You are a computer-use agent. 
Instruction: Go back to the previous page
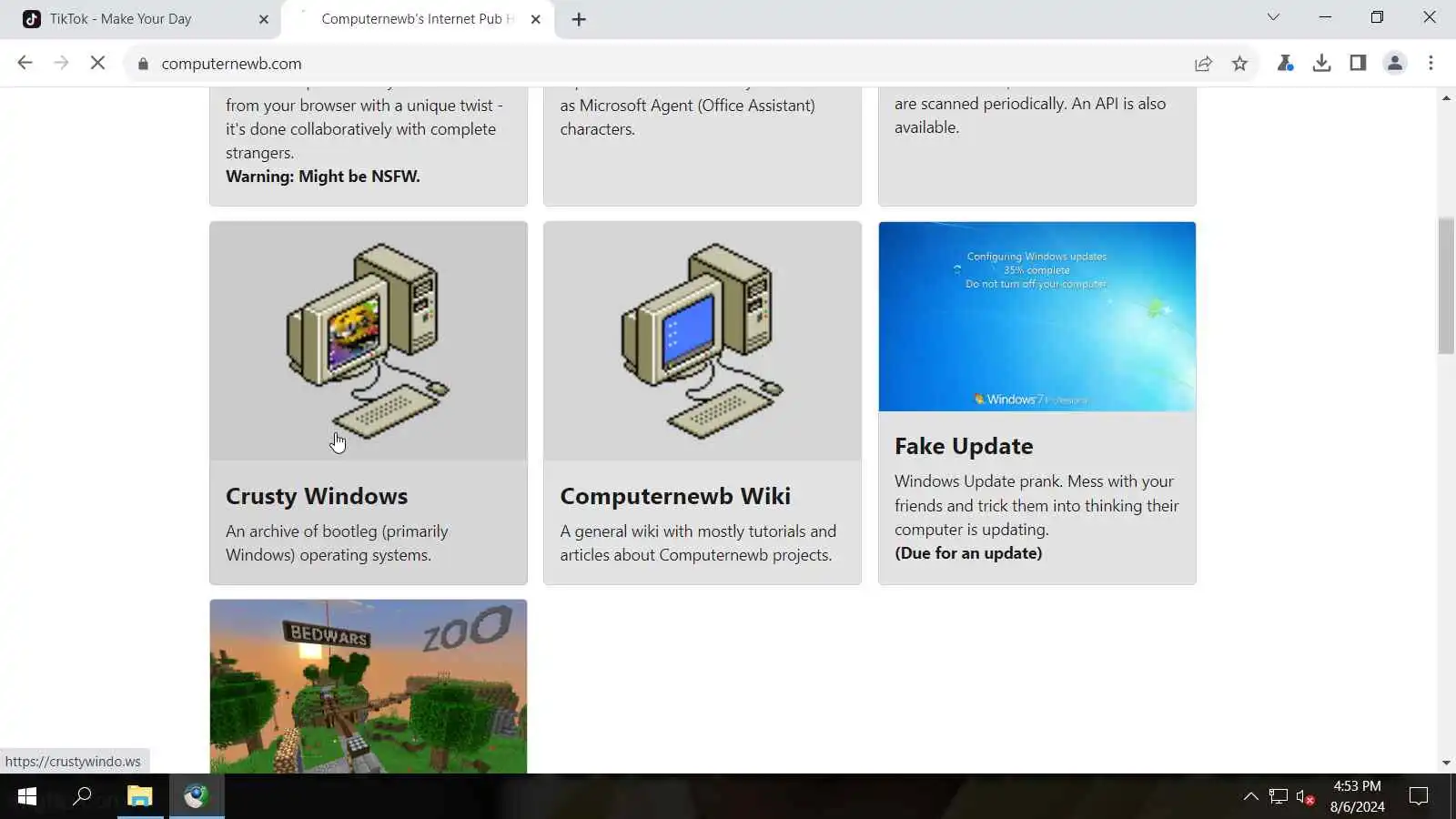[25, 63]
